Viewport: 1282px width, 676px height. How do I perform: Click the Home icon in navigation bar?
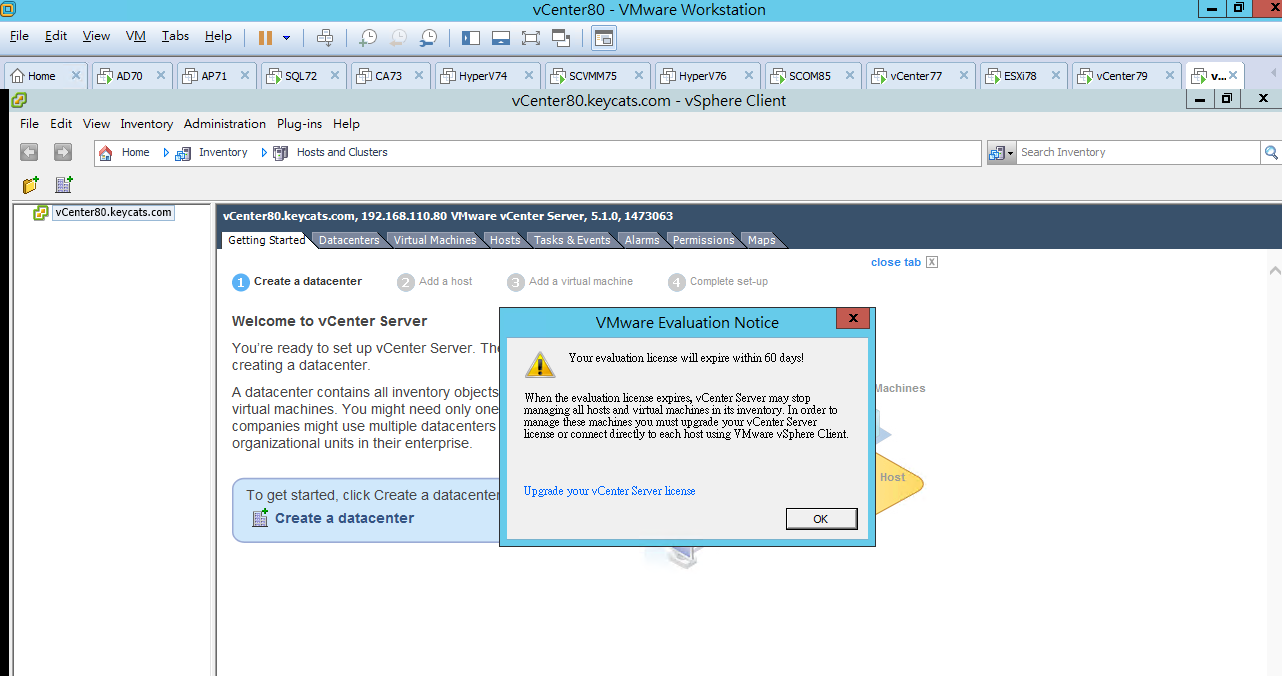point(106,153)
